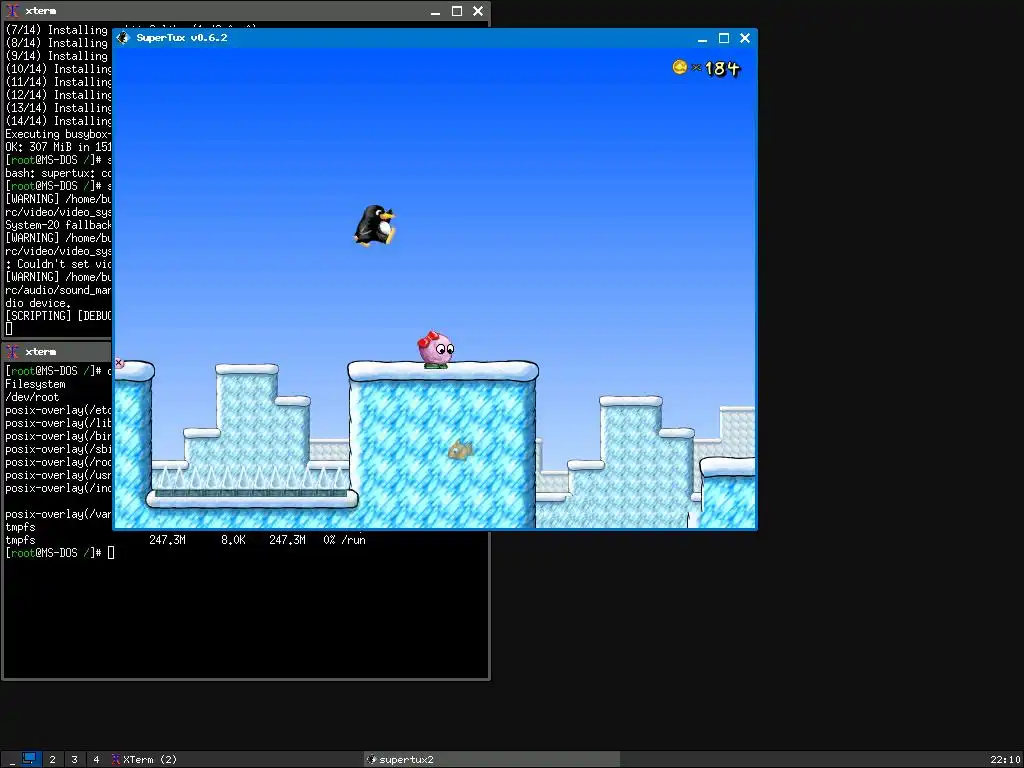Minimize the top xterm window
Screen dimensions: 1024x768
point(436,11)
